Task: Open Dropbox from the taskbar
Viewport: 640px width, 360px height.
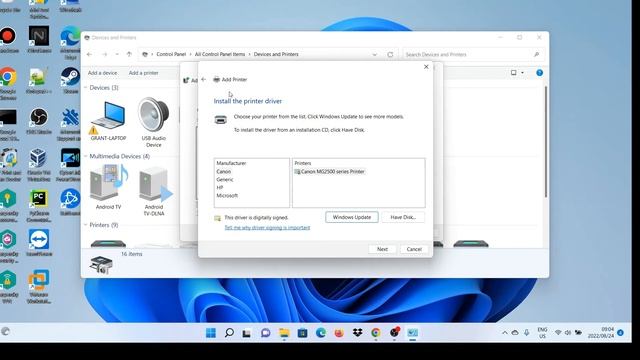Action: pos(358,333)
